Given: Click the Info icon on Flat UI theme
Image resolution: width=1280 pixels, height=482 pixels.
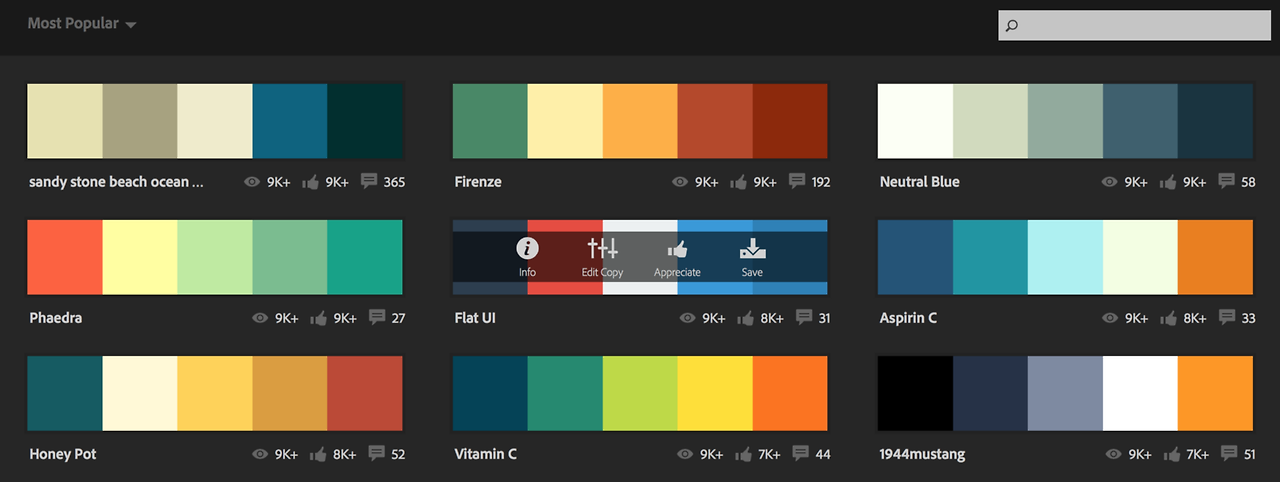Looking at the screenshot, I should tap(527, 248).
